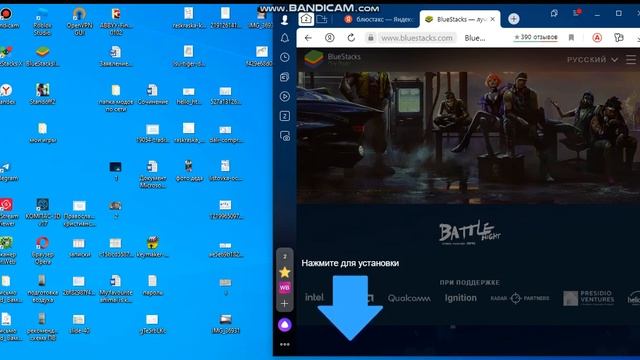The image size is (640, 360).
Task: Show open tabs counter icon in sidebar
Action: click(x=284, y=116)
